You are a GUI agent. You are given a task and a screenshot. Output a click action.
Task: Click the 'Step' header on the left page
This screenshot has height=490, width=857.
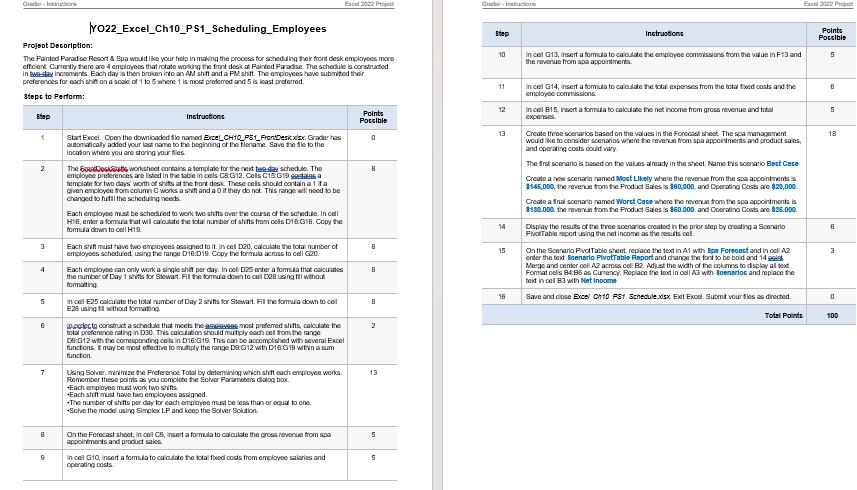[x=43, y=117]
